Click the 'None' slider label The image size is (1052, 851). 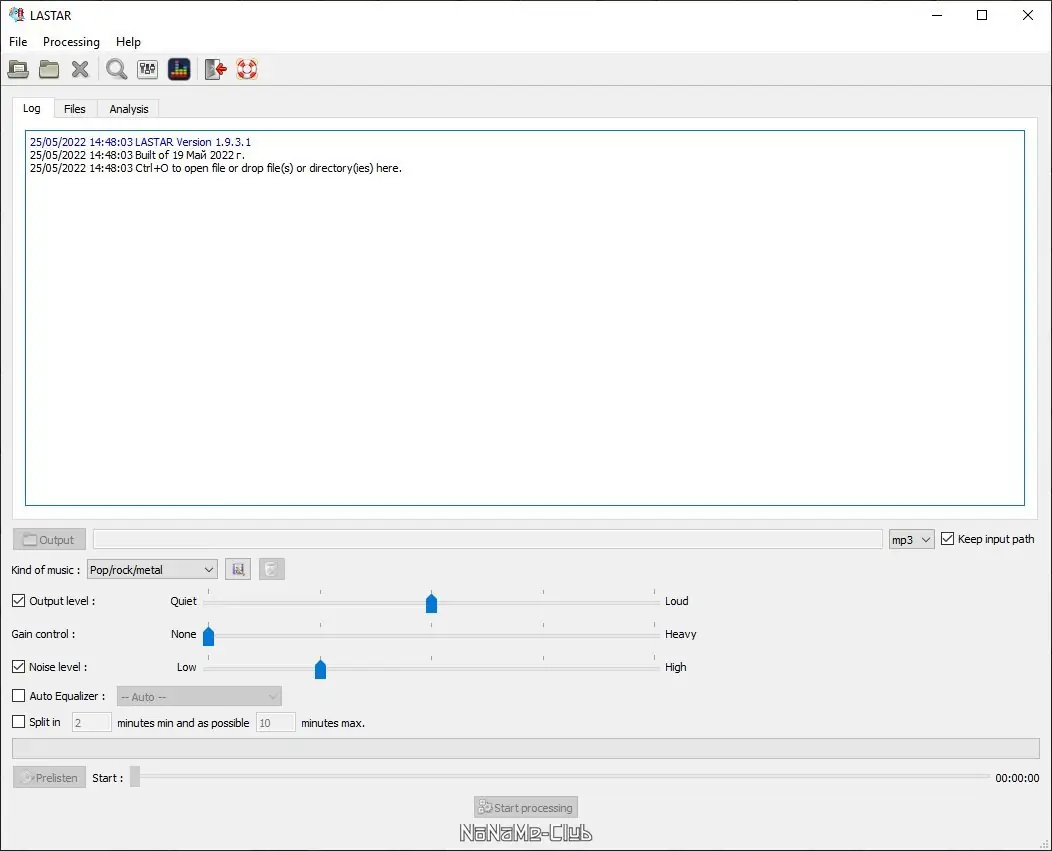point(183,634)
